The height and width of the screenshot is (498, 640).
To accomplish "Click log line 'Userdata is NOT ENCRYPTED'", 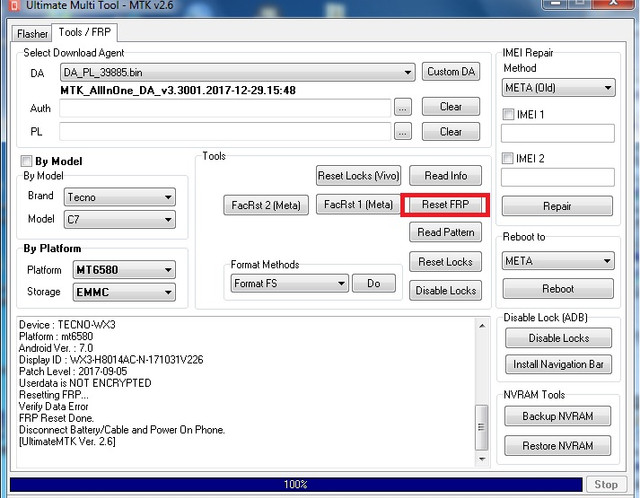I will coord(85,383).
